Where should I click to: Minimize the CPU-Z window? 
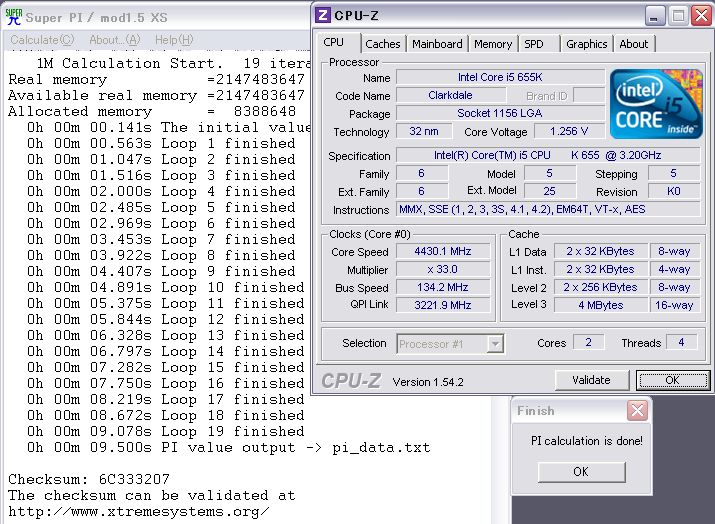655,16
